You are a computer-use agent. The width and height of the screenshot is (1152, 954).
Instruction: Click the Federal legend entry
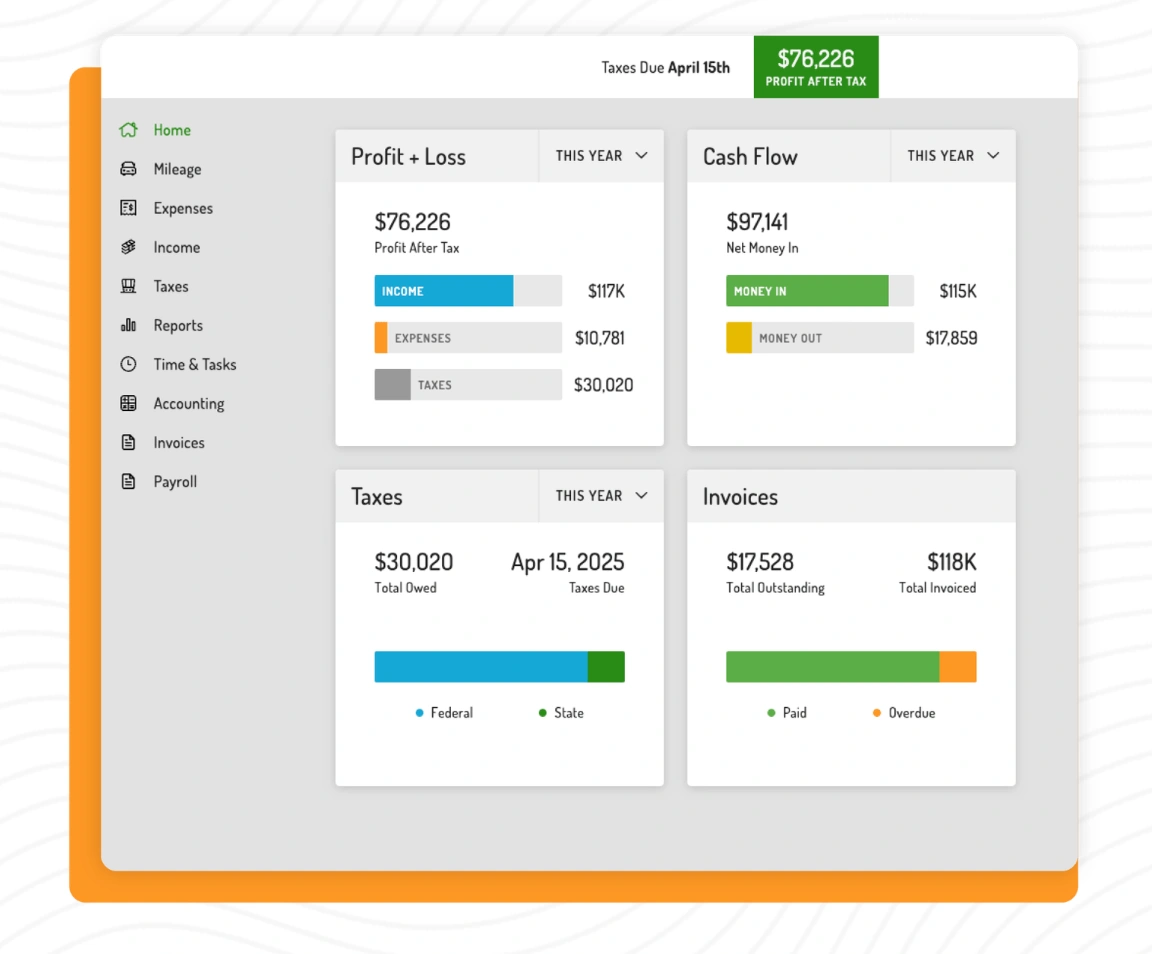444,713
